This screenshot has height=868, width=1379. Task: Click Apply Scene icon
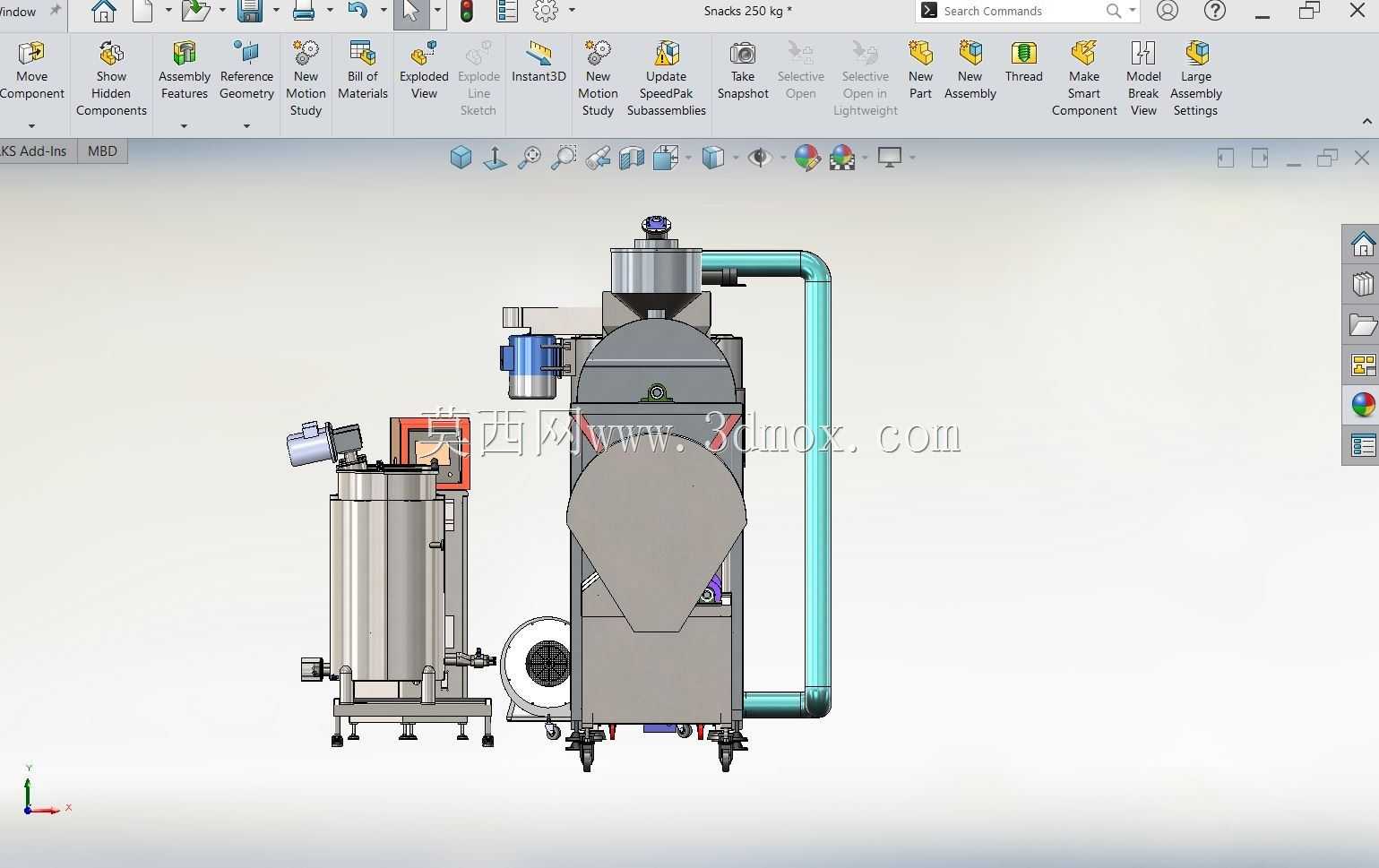coord(842,158)
